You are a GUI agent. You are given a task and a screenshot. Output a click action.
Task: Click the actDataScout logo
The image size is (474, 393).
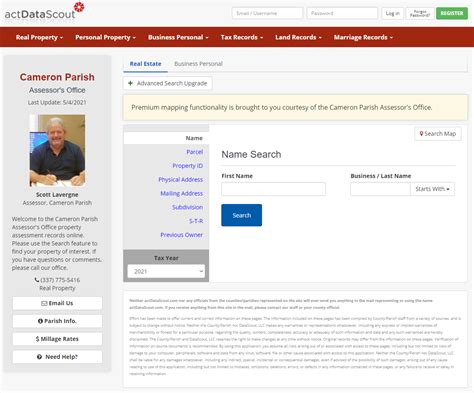coord(44,11)
